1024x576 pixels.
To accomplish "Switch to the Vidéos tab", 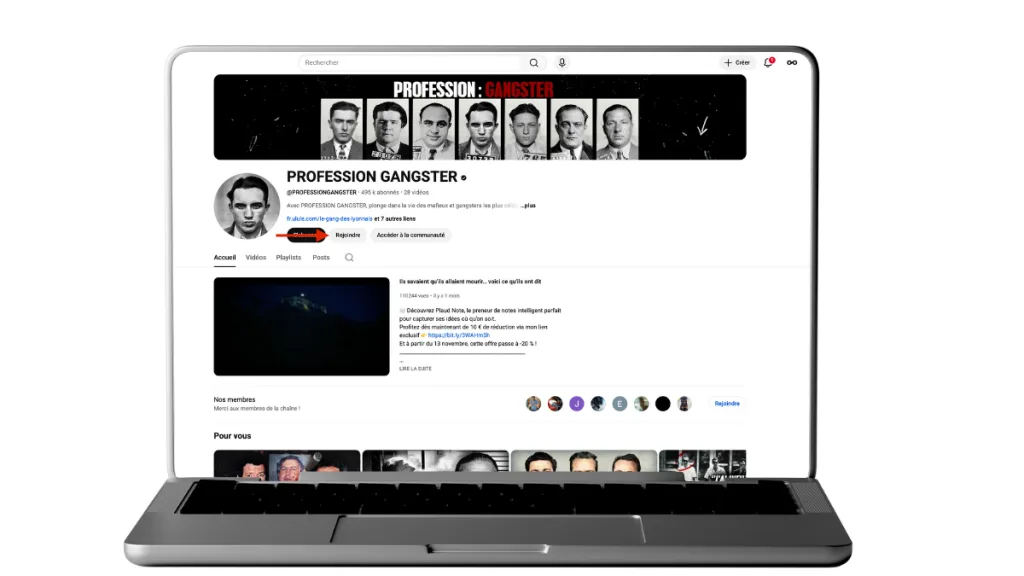I will point(255,257).
